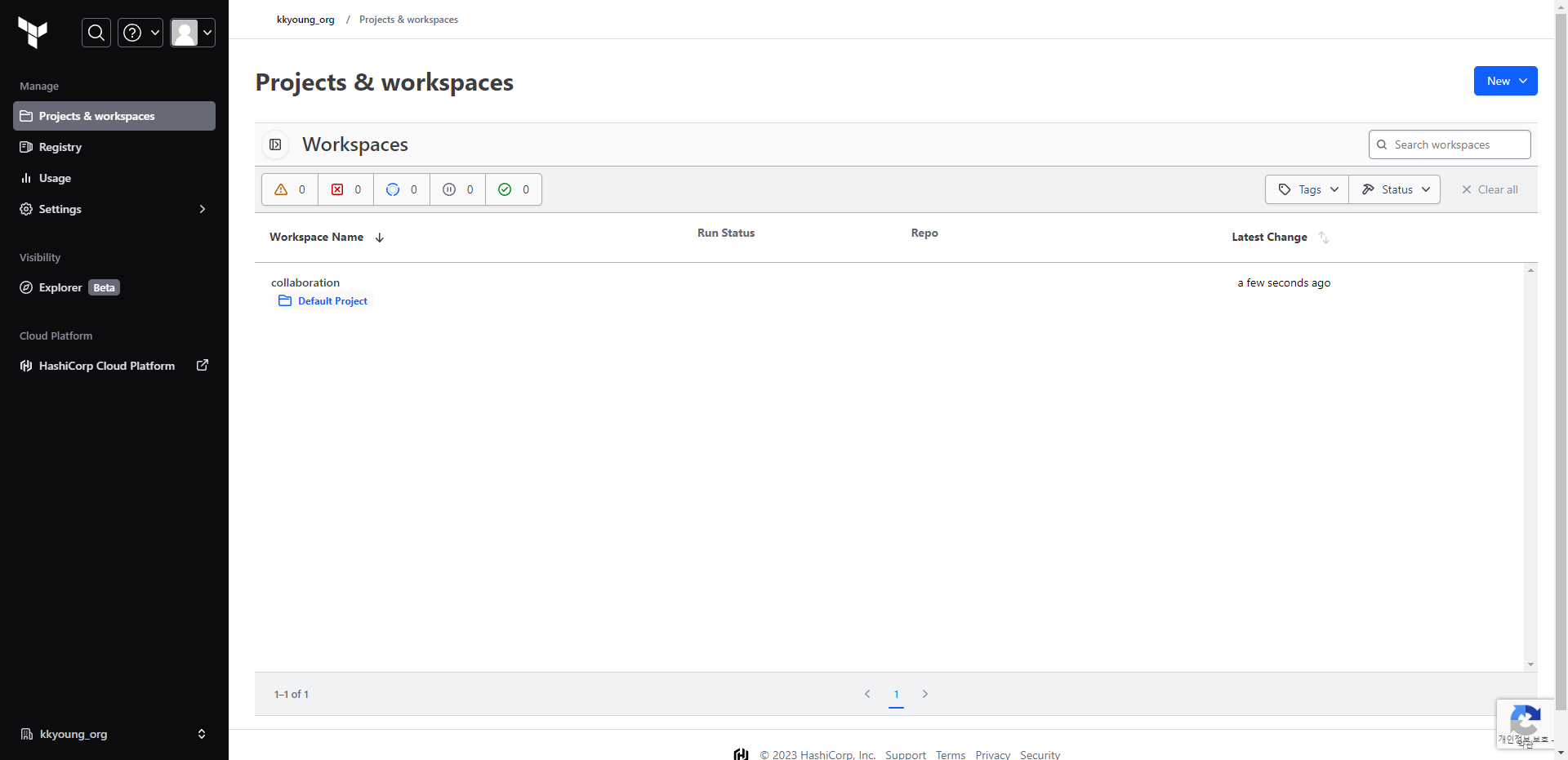Go to previous page arrow
Image resolution: width=1568 pixels, height=760 pixels.
tap(867, 694)
